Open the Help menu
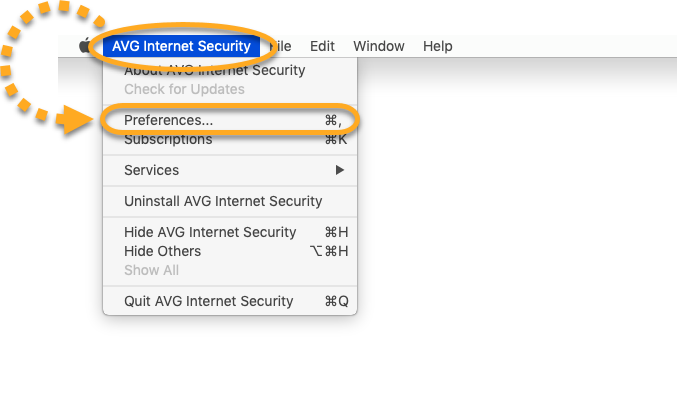Screen dimensions: 677x395 tap(437, 46)
